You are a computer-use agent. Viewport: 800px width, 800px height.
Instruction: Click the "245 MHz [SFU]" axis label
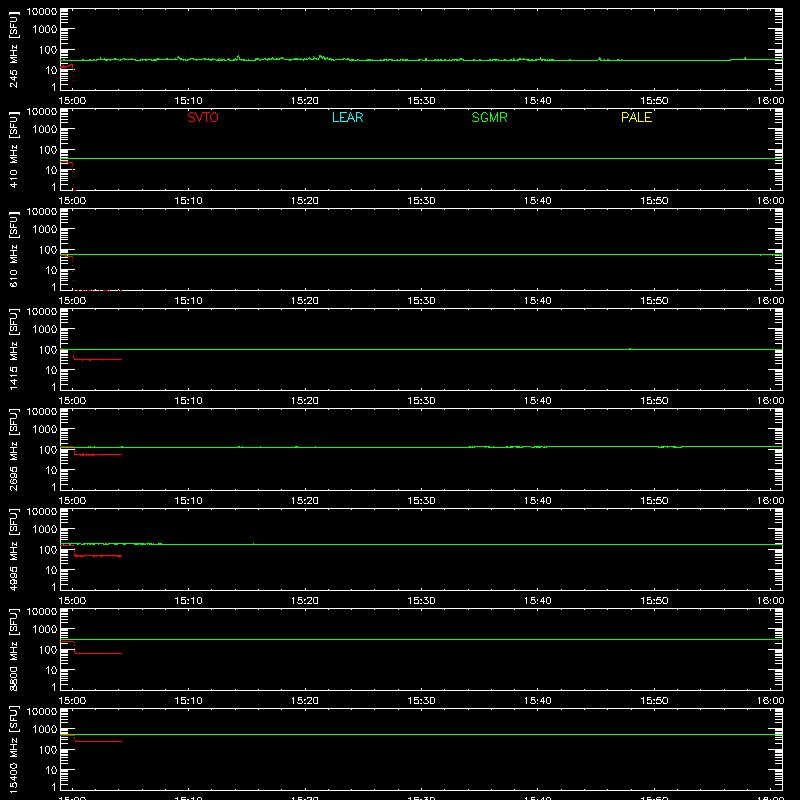(x=14, y=49)
